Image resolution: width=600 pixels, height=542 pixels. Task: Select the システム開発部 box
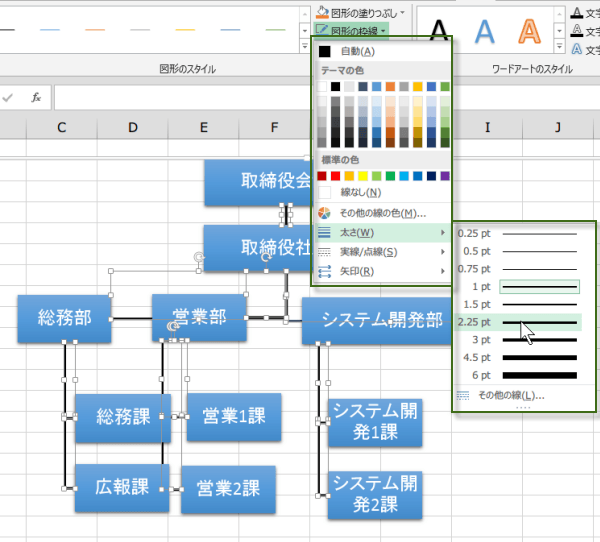click(x=377, y=320)
